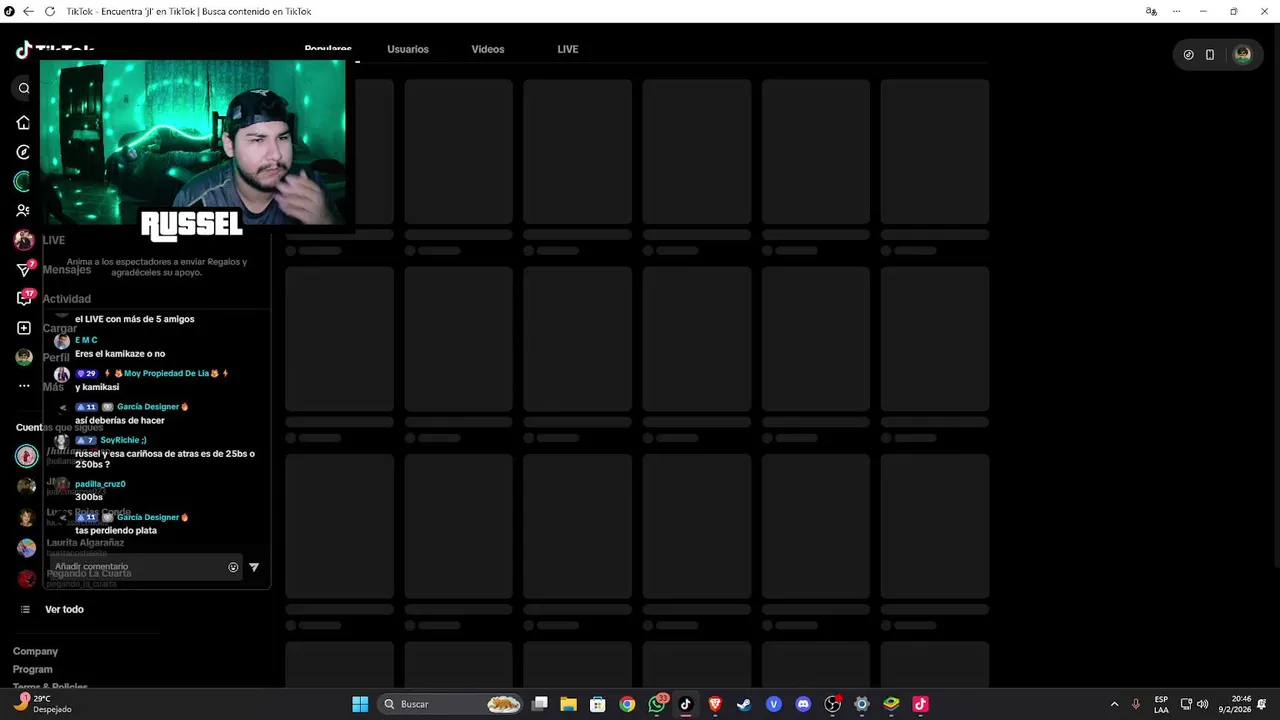The image size is (1280, 720).
Task: Click the translate page icon in title bar
Action: point(1151,11)
